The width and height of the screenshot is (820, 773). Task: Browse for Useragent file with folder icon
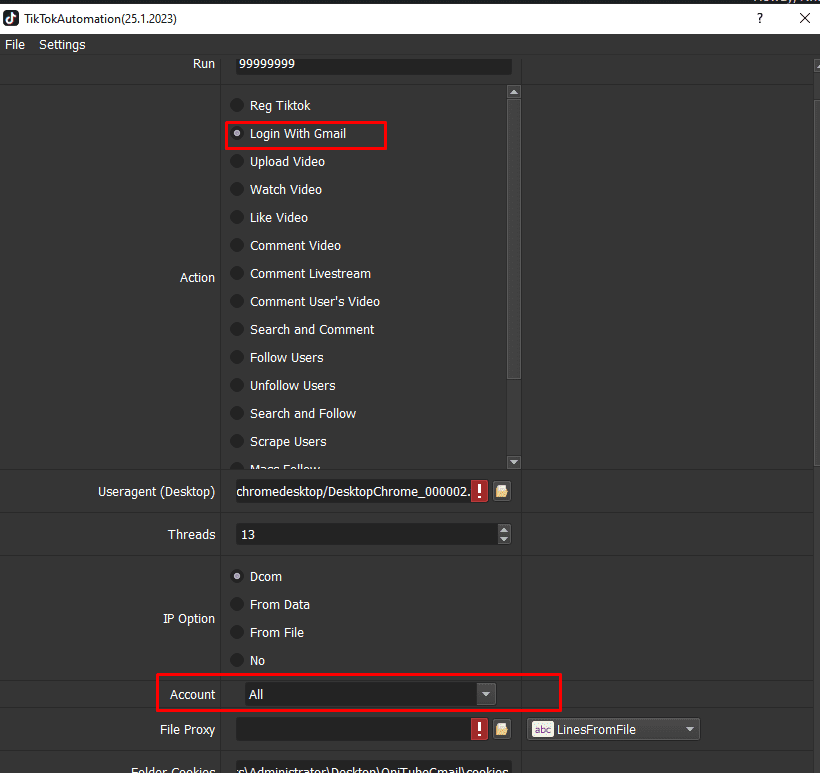(x=502, y=491)
